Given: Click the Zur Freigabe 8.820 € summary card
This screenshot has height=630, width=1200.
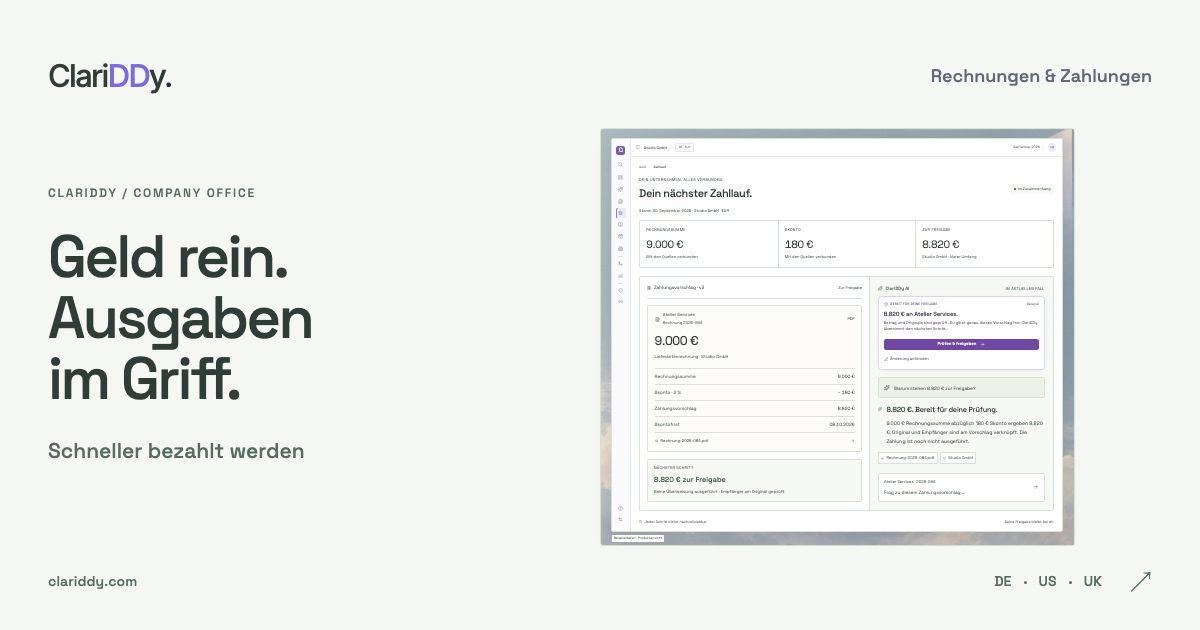Looking at the screenshot, I should pyautogui.click(x=984, y=243).
